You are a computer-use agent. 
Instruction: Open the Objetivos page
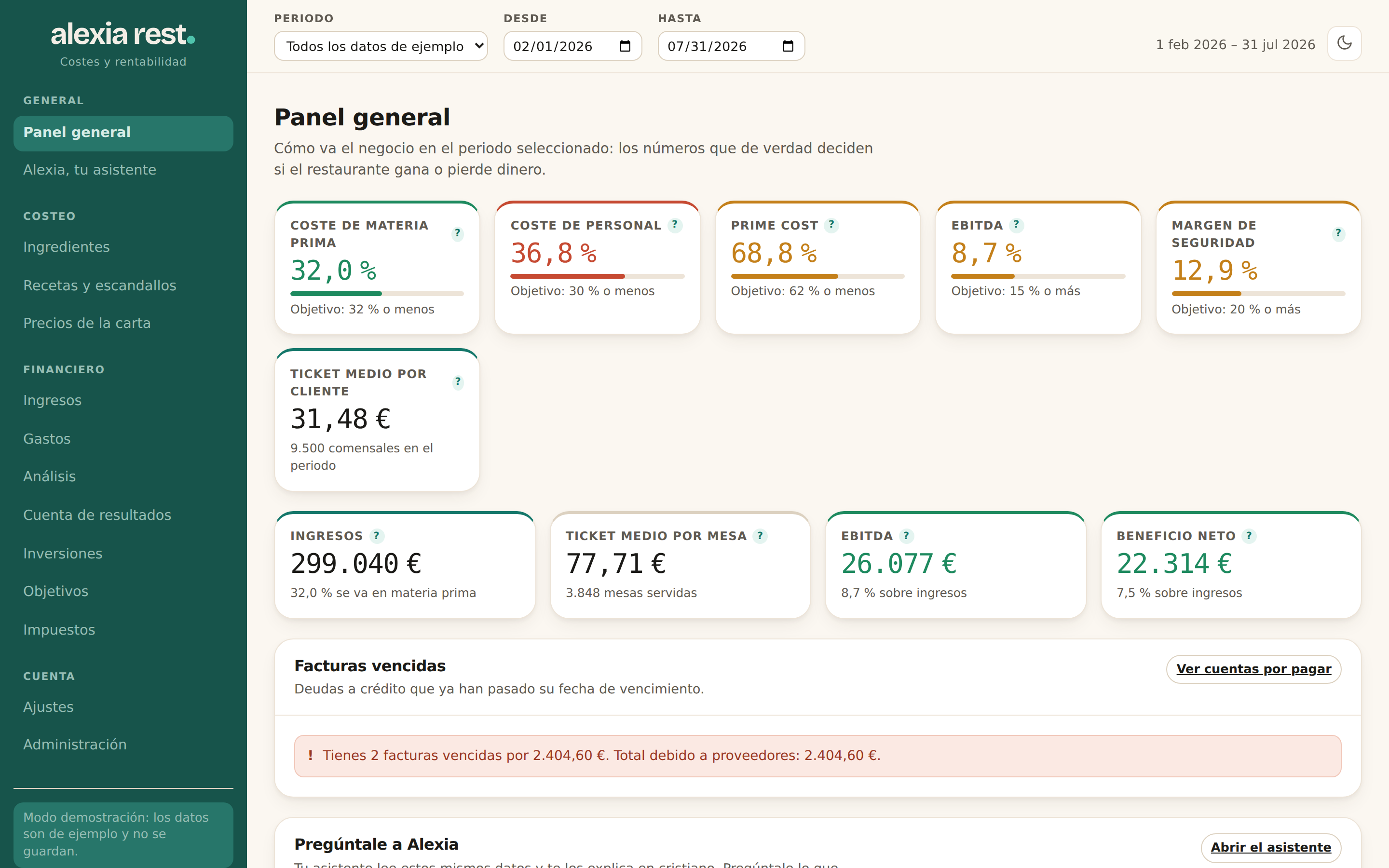point(123,591)
